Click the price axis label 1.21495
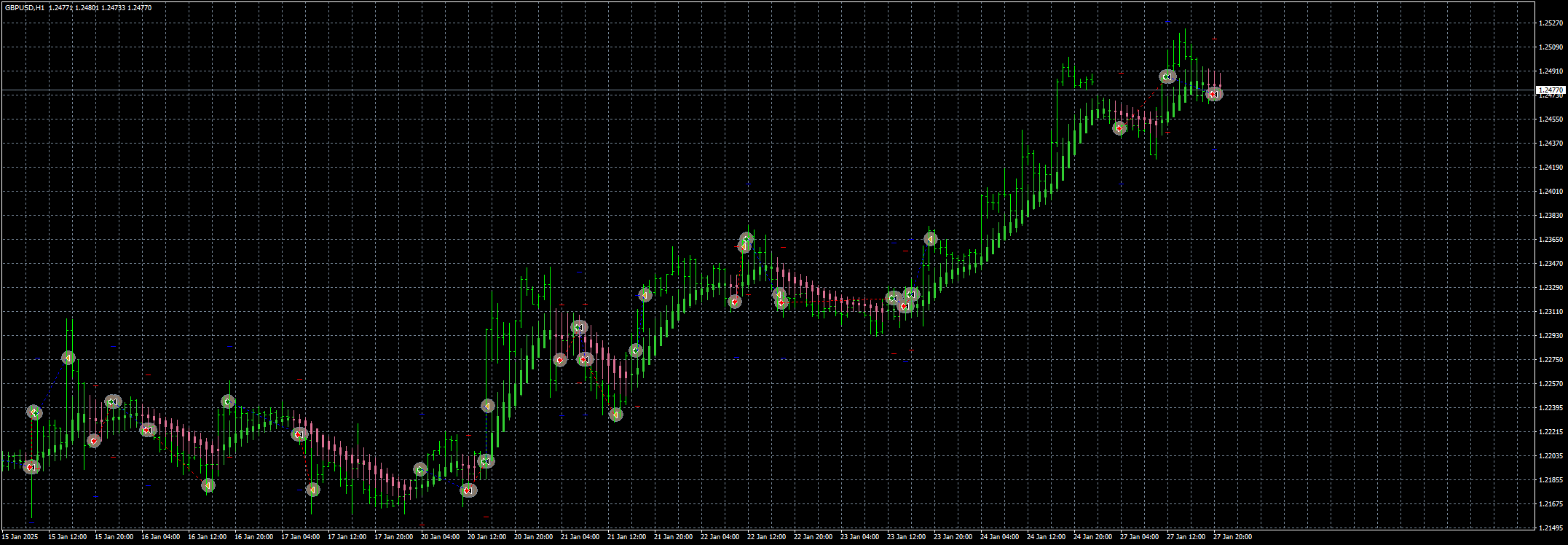This screenshot has width=1568, height=545. [1551, 528]
